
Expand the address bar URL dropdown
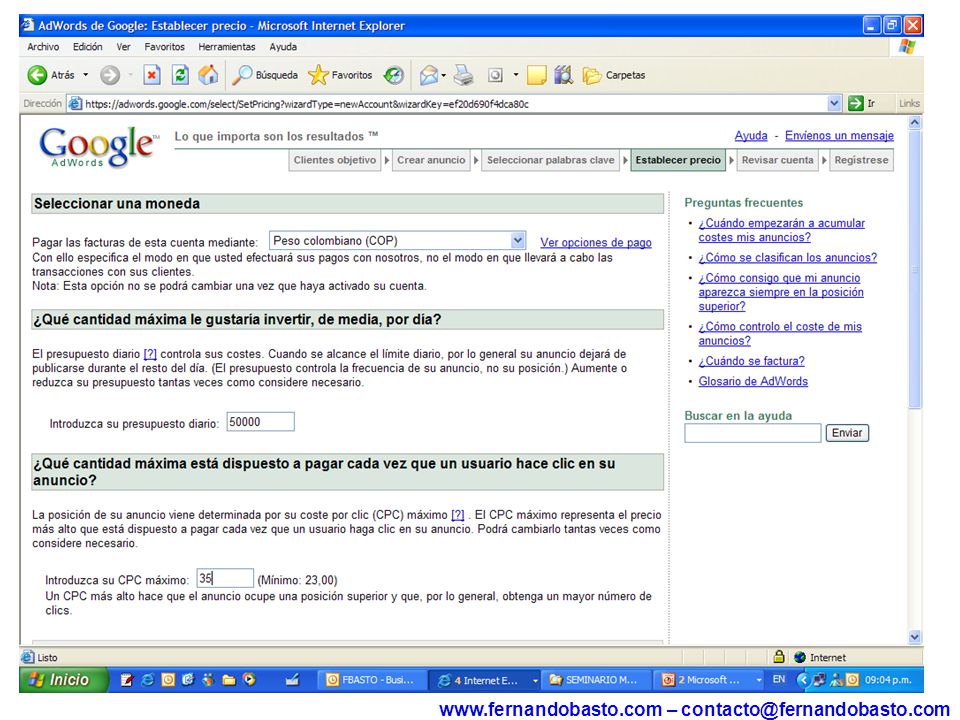coord(834,103)
